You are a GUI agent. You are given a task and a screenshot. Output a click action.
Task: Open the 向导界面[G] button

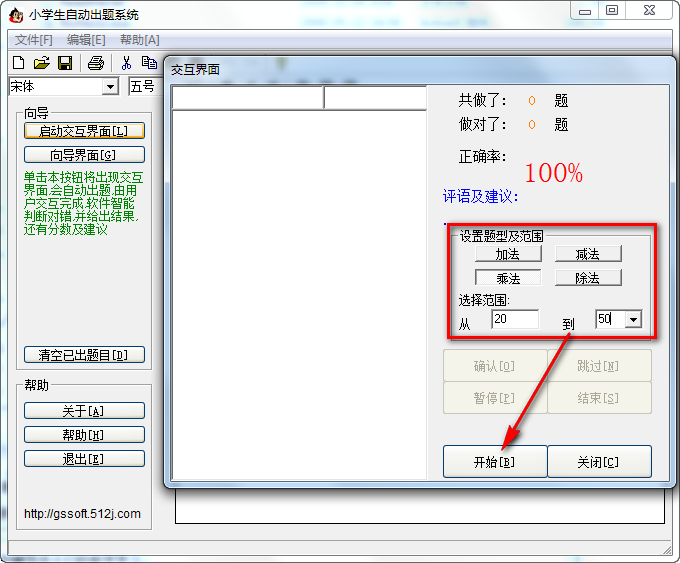click(x=84, y=155)
